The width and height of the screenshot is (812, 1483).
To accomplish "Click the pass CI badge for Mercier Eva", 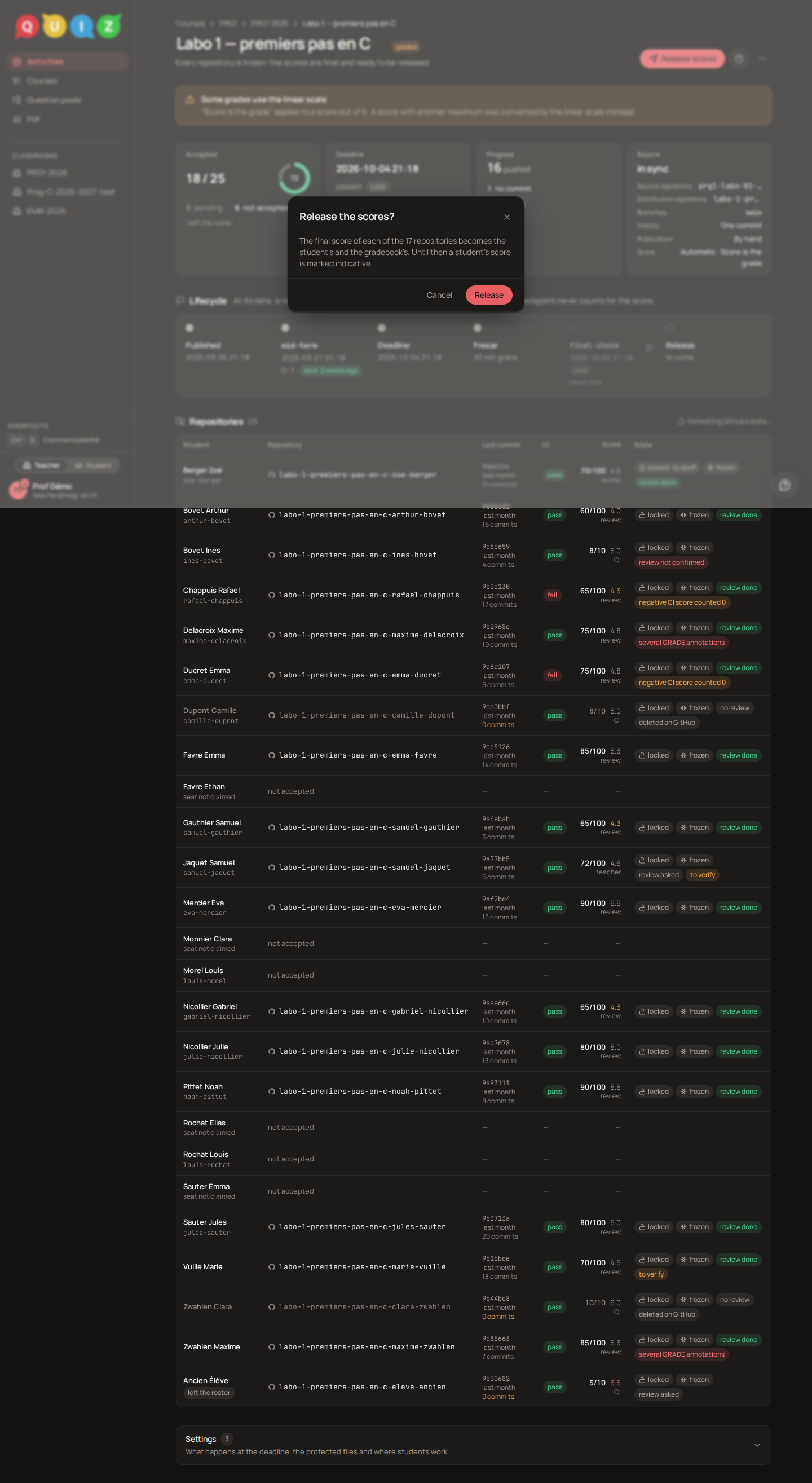I will click(x=555, y=908).
